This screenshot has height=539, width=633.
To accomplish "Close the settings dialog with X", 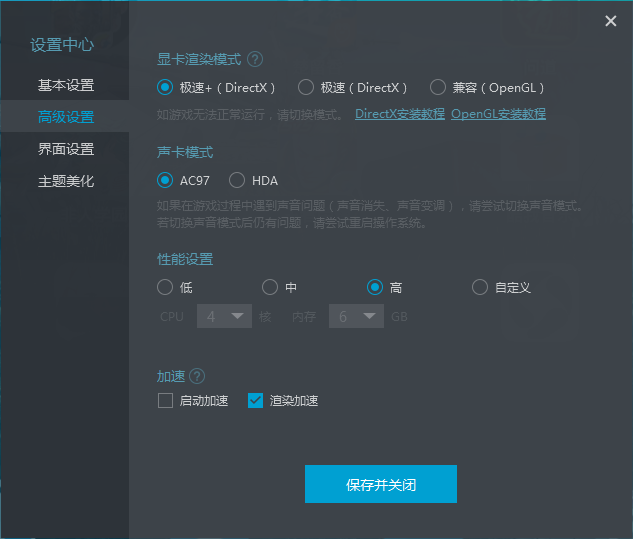I will 610,21.
